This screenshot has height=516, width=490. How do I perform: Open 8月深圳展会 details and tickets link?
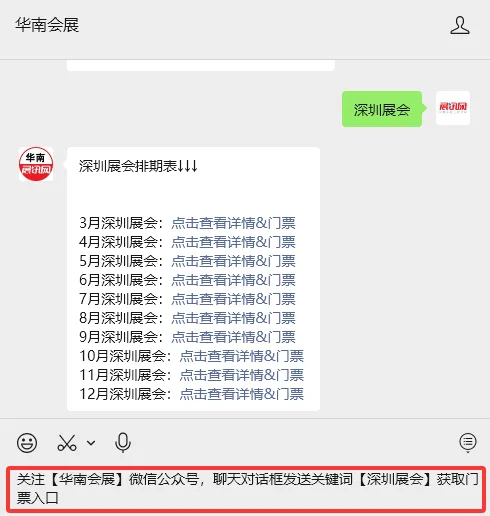233,318
